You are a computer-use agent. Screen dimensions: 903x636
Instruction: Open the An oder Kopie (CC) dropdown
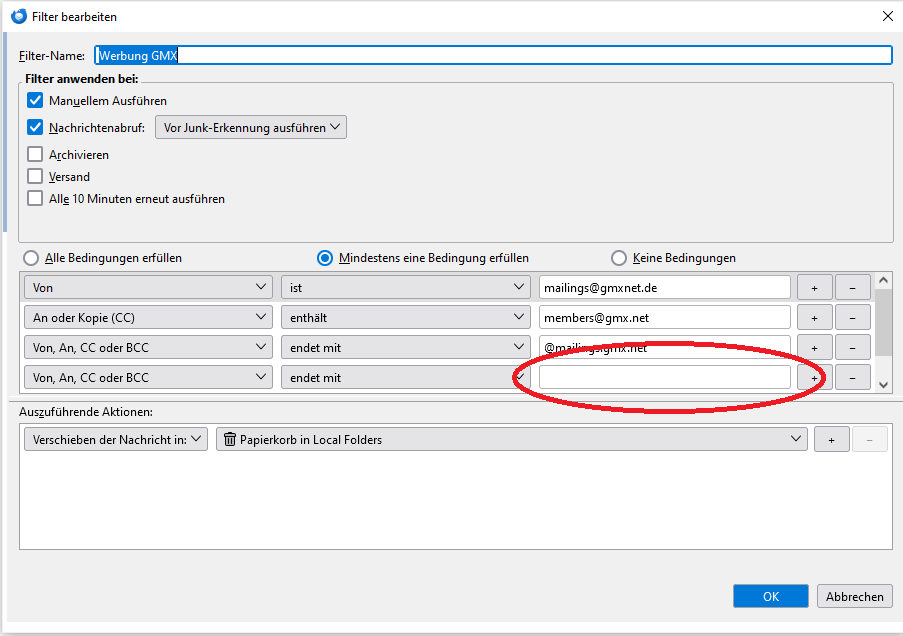pyautogui.click(x=148, y=317)
